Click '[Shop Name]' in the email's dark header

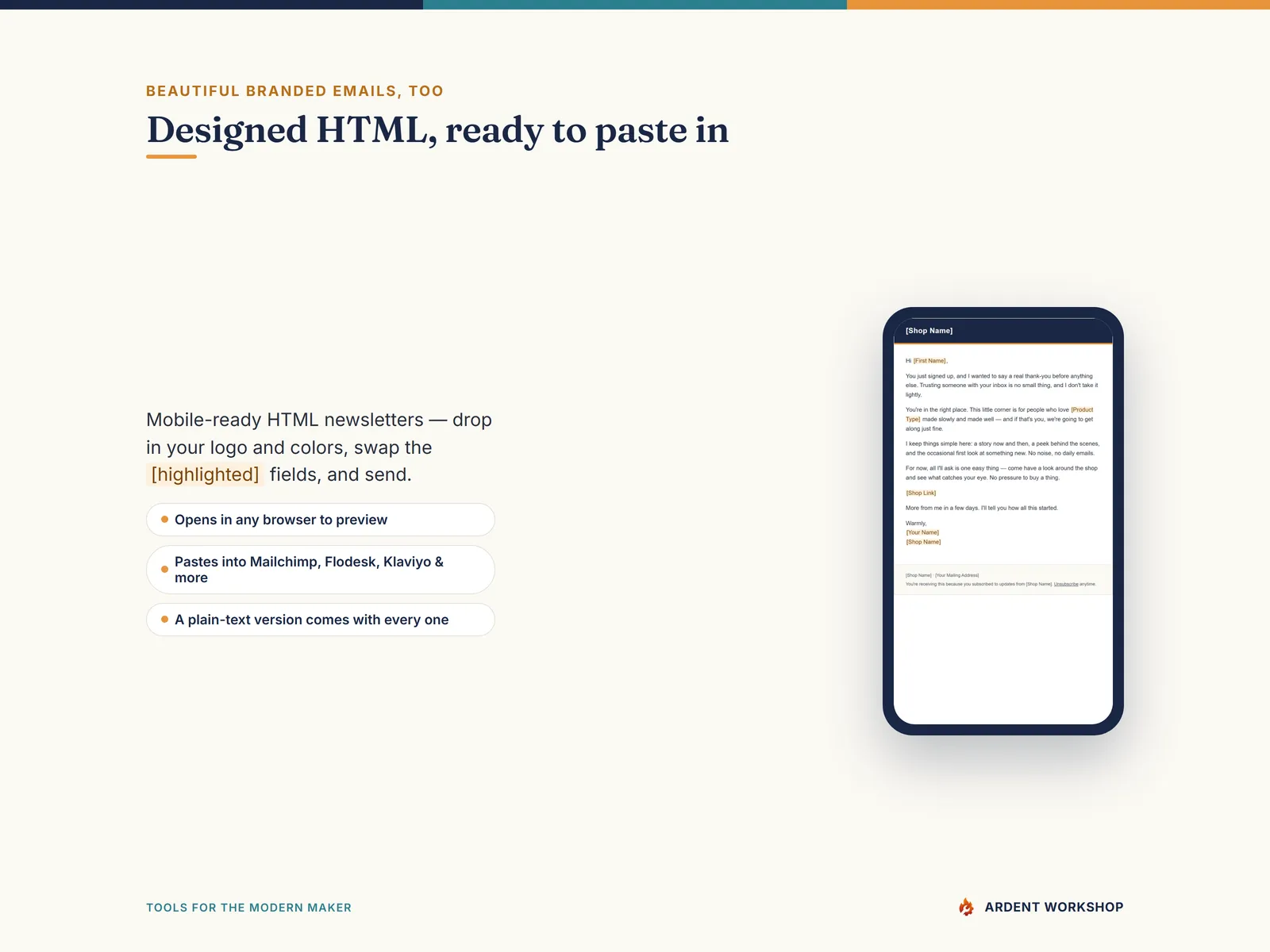(x=929, y=331)
